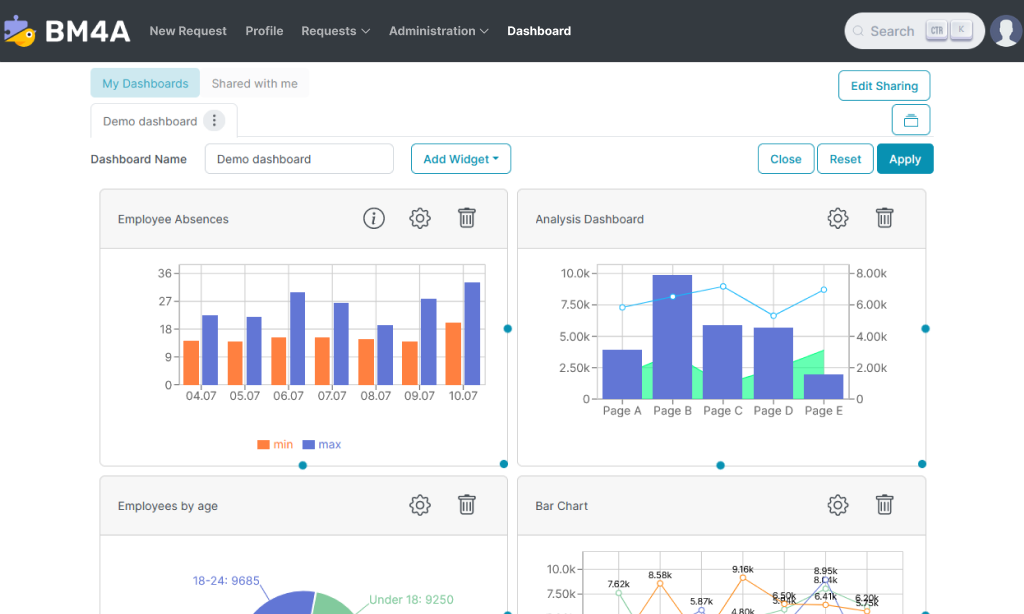
Task: Open settings for Employees by age widget
Action: [x=420, y=505]
